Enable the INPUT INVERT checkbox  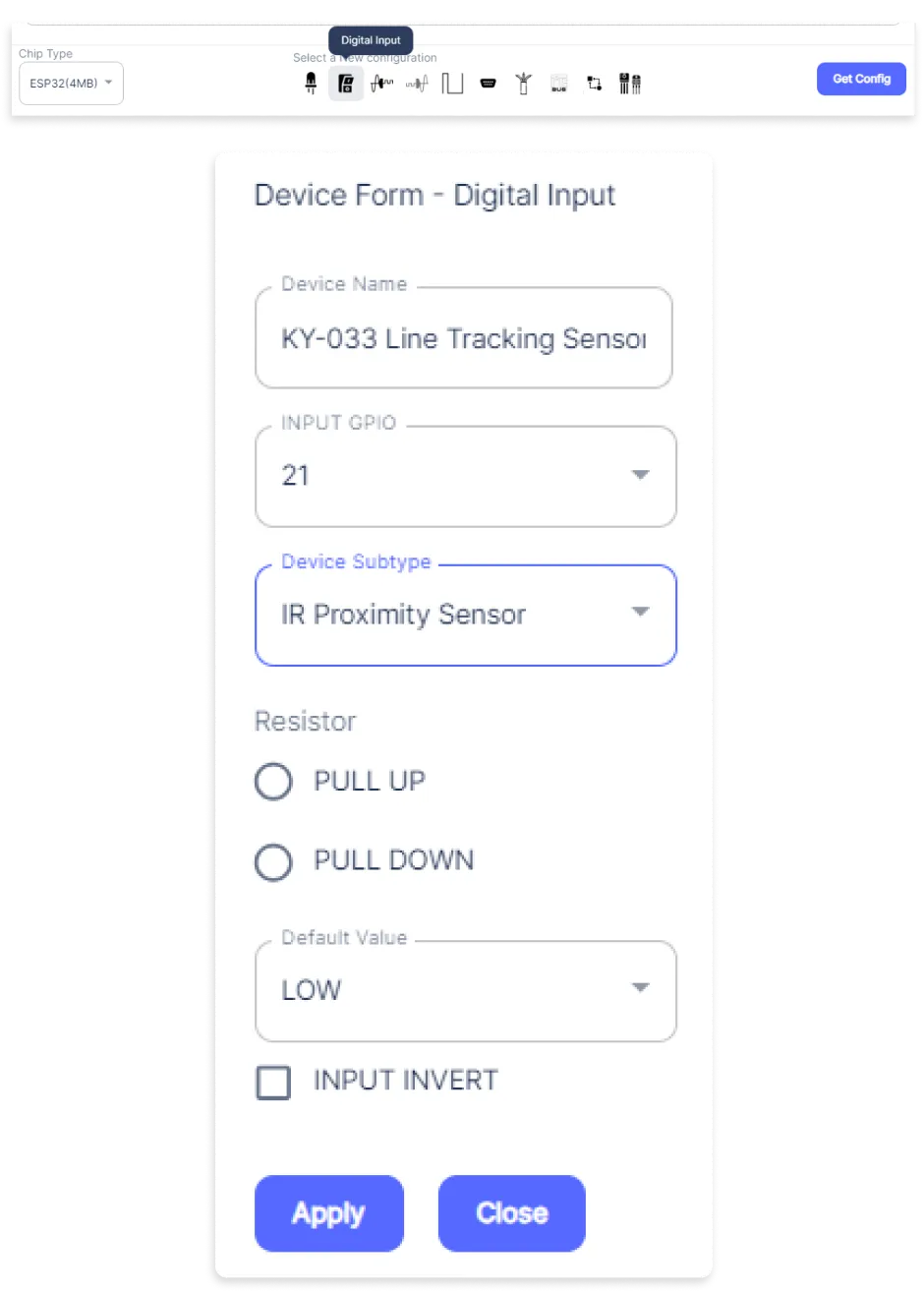273,1082
